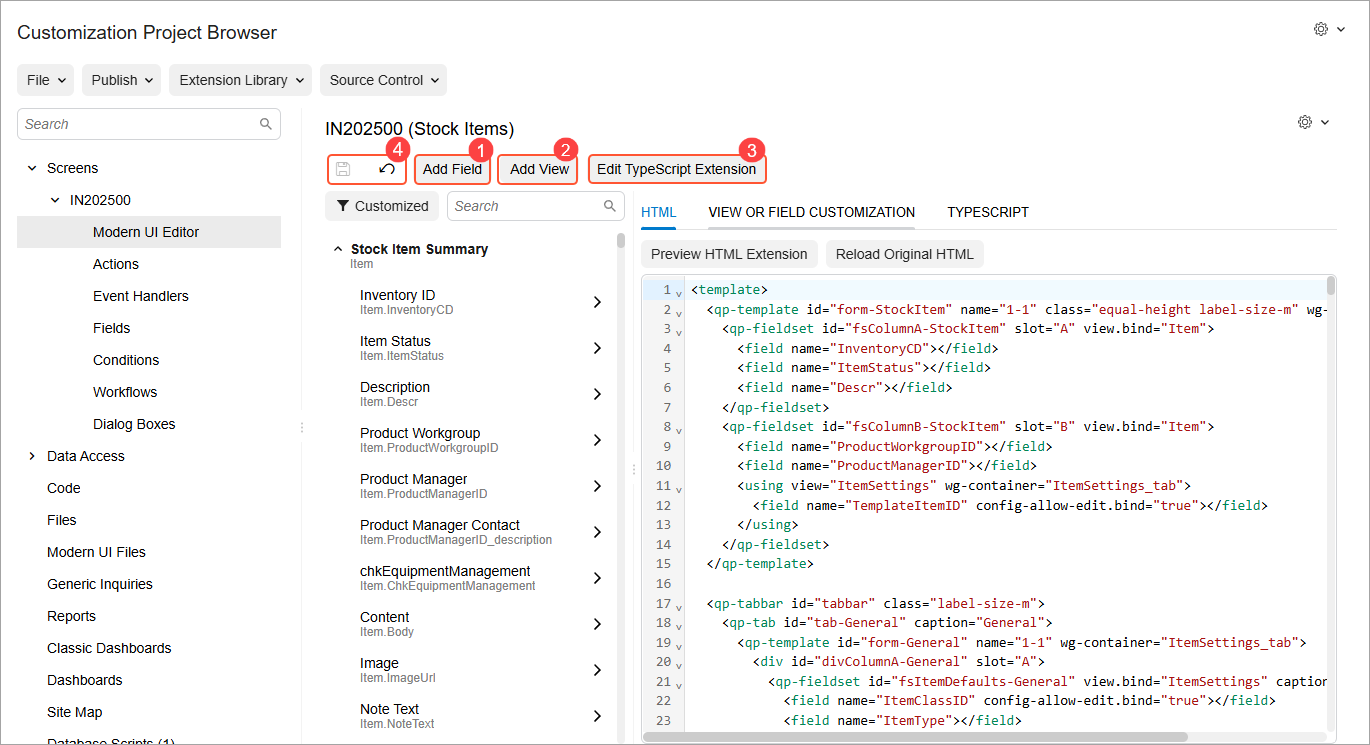The width and height of the screenshot is (1370, 745).
Task: Open Product Workgroup field details arrow
Action: coord(597,440)
